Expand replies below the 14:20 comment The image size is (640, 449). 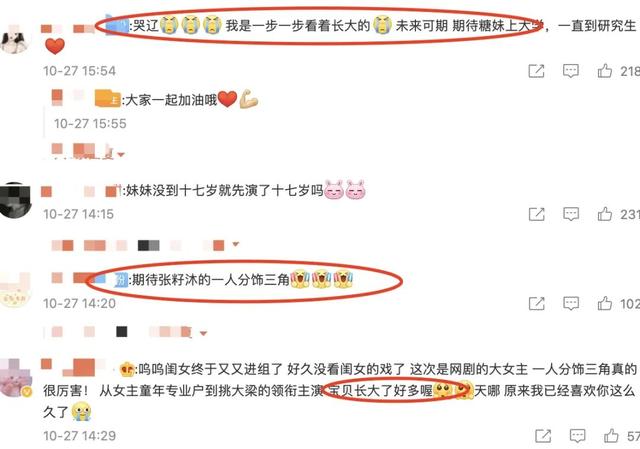click(124, 332)
